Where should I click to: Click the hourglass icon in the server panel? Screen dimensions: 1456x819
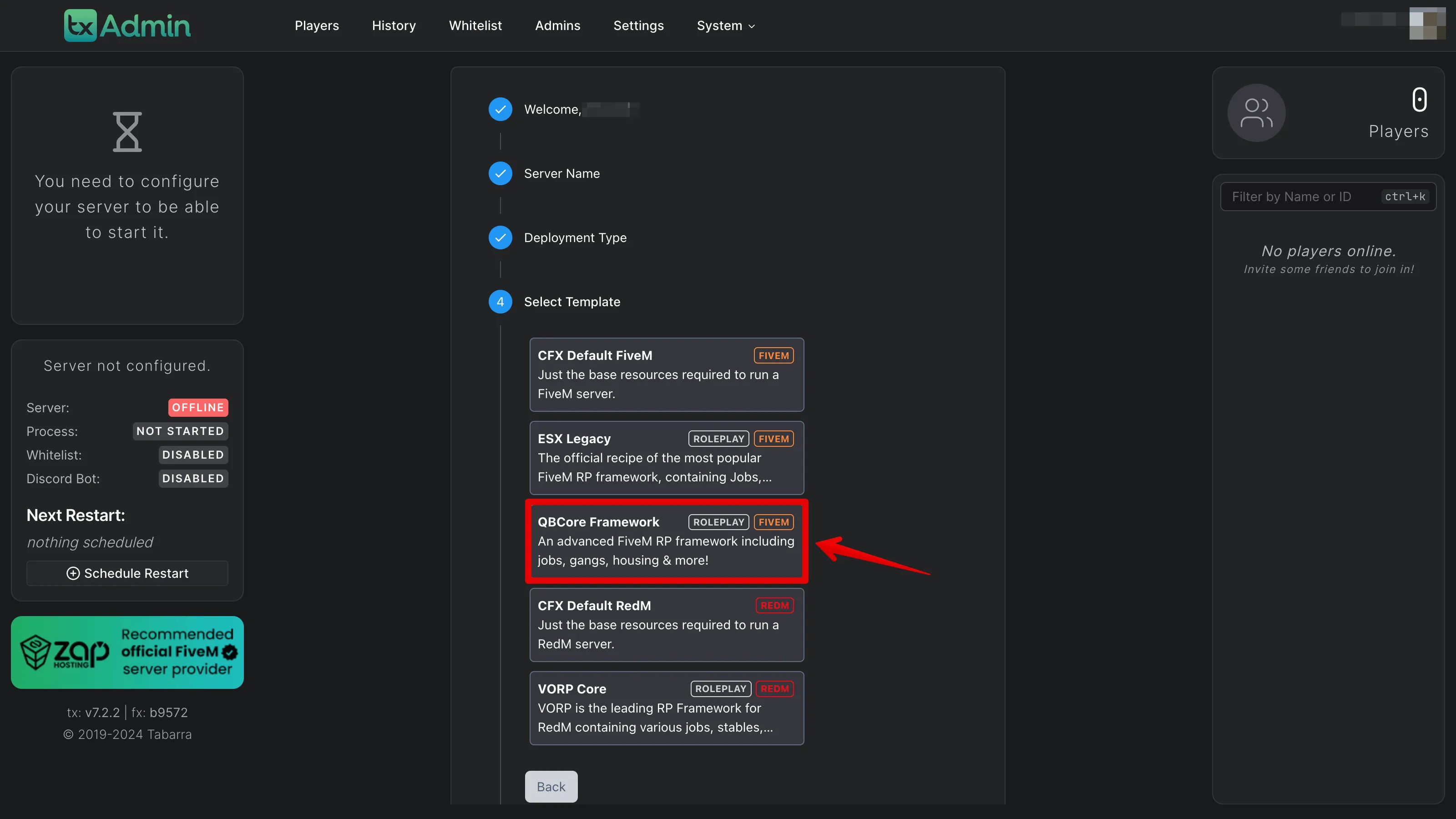click(x=127, y=131)
